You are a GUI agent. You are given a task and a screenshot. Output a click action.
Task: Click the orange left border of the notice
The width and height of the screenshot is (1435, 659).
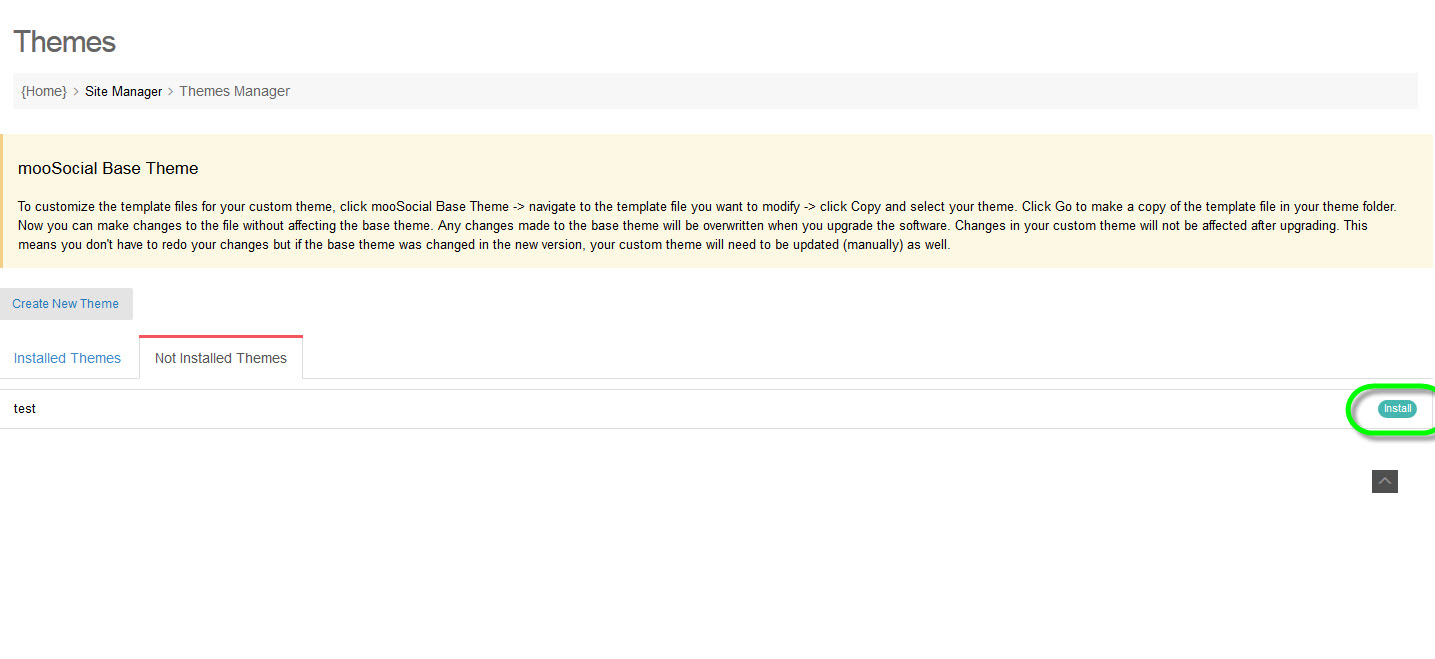pos(1,200)
